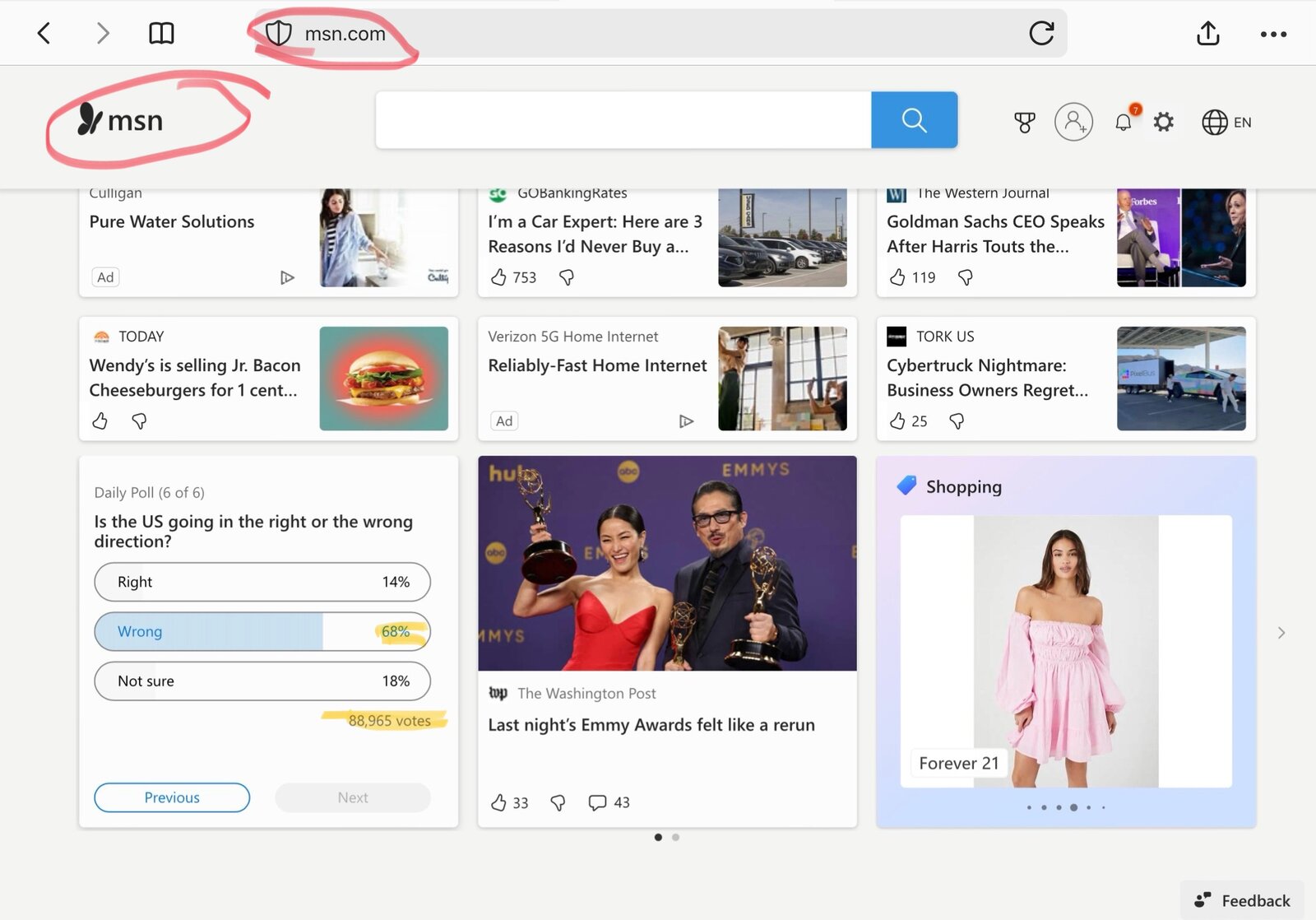Screen dimensions: 1316x920
Task: Click the '88,965 votes' count
Action: (x=389, y=721)
